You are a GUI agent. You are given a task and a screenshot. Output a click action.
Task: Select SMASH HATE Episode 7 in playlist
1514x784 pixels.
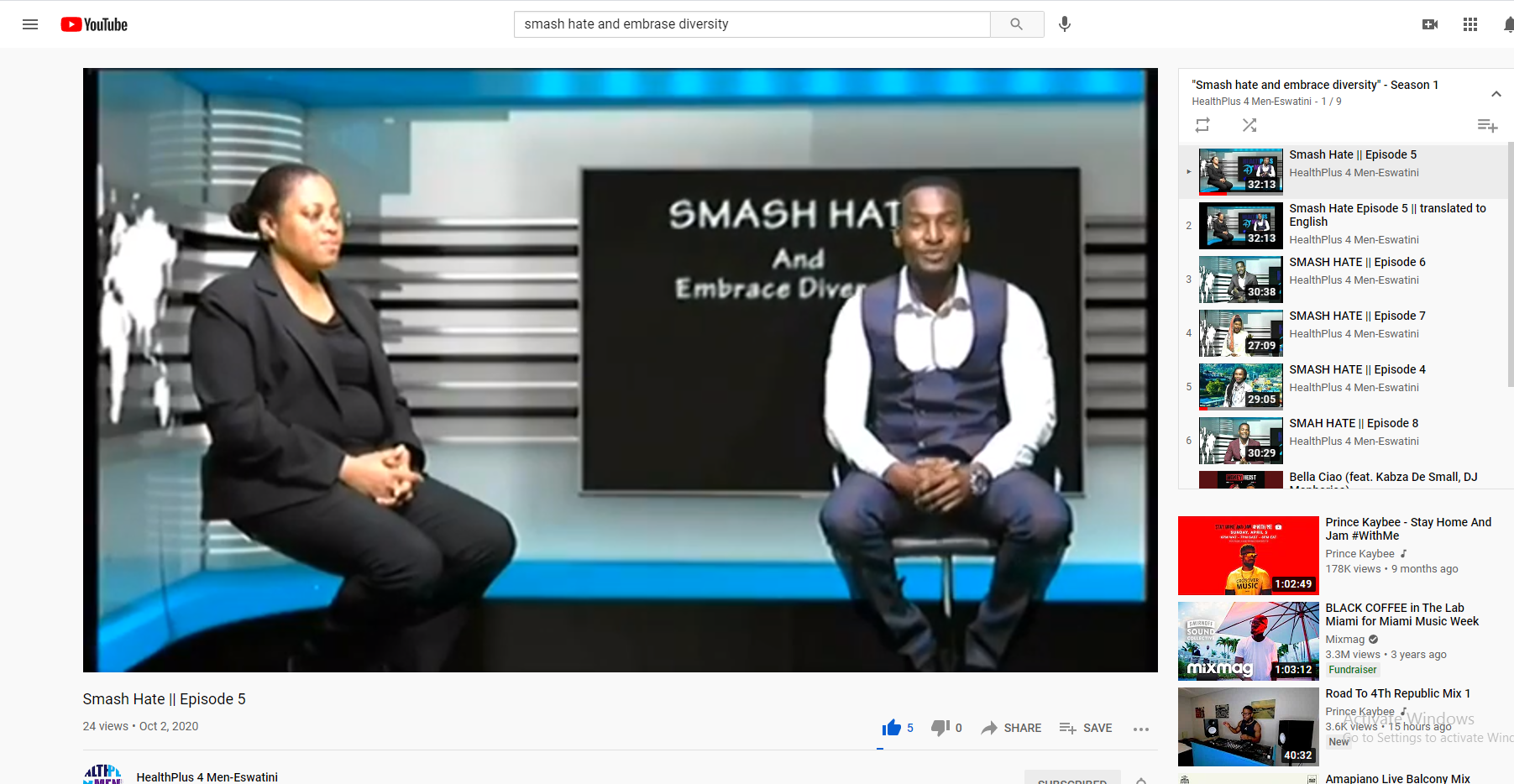(1357, 316)
